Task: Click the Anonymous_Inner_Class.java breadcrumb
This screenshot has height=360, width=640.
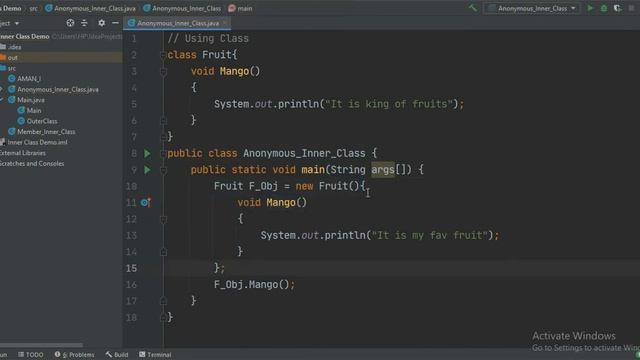Action: point(91,8)
